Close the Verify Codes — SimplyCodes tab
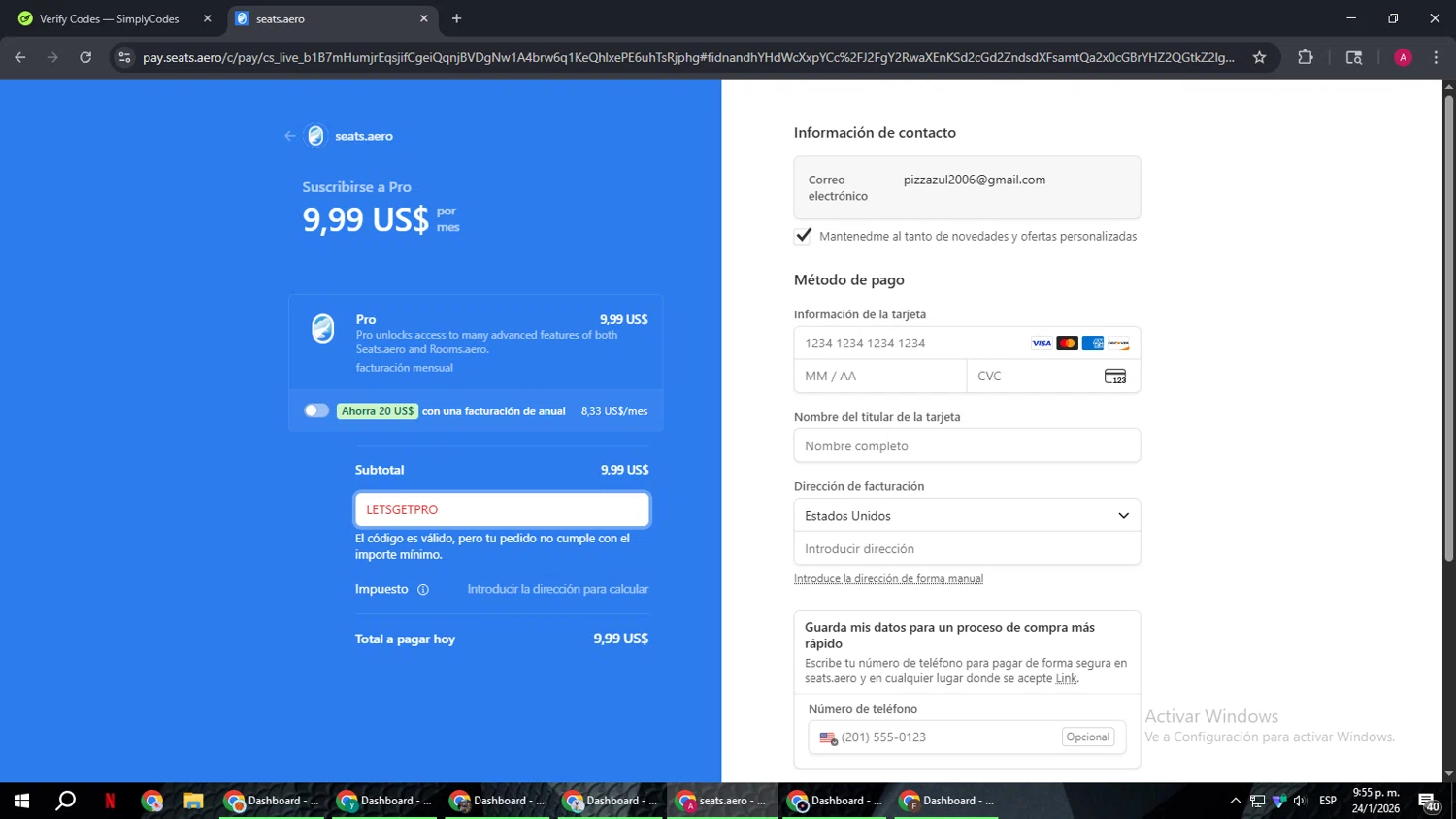Screen dimensions: 1456x819 pyautogui.click(x=207, y=18)
